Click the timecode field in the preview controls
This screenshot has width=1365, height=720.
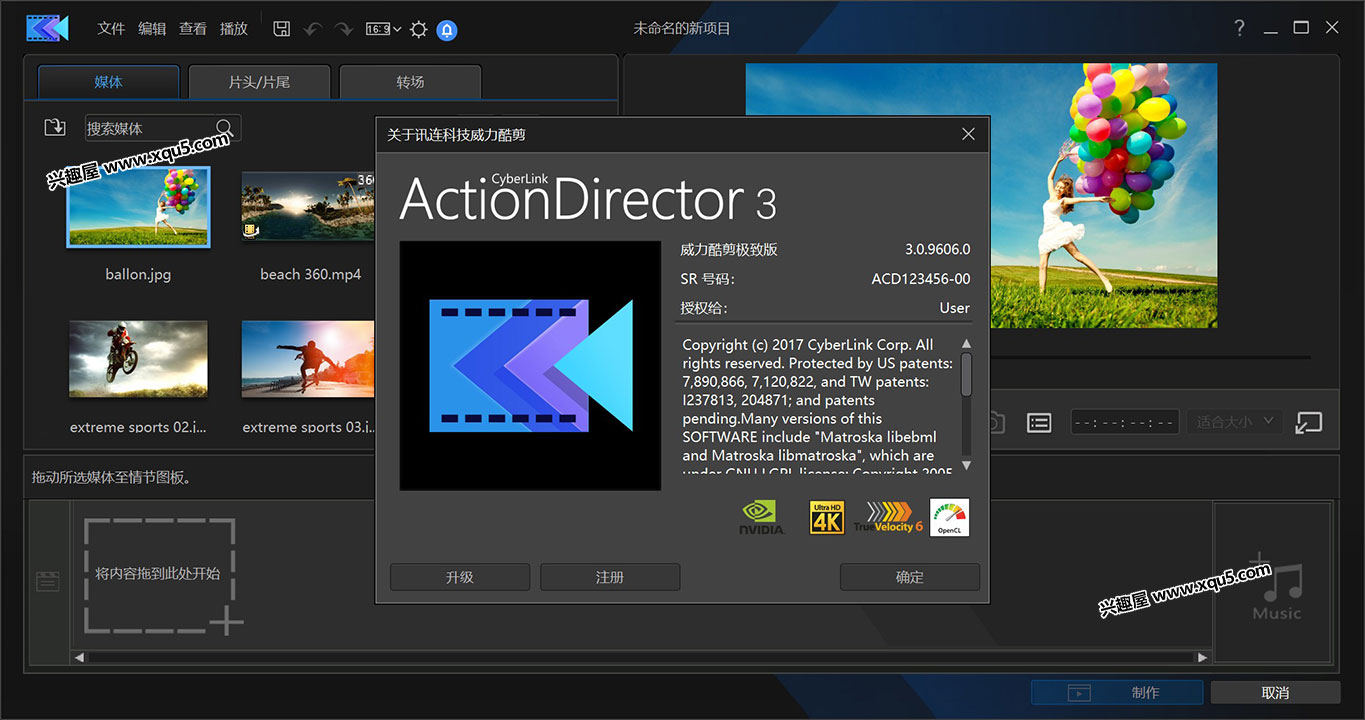[1125, 422]
